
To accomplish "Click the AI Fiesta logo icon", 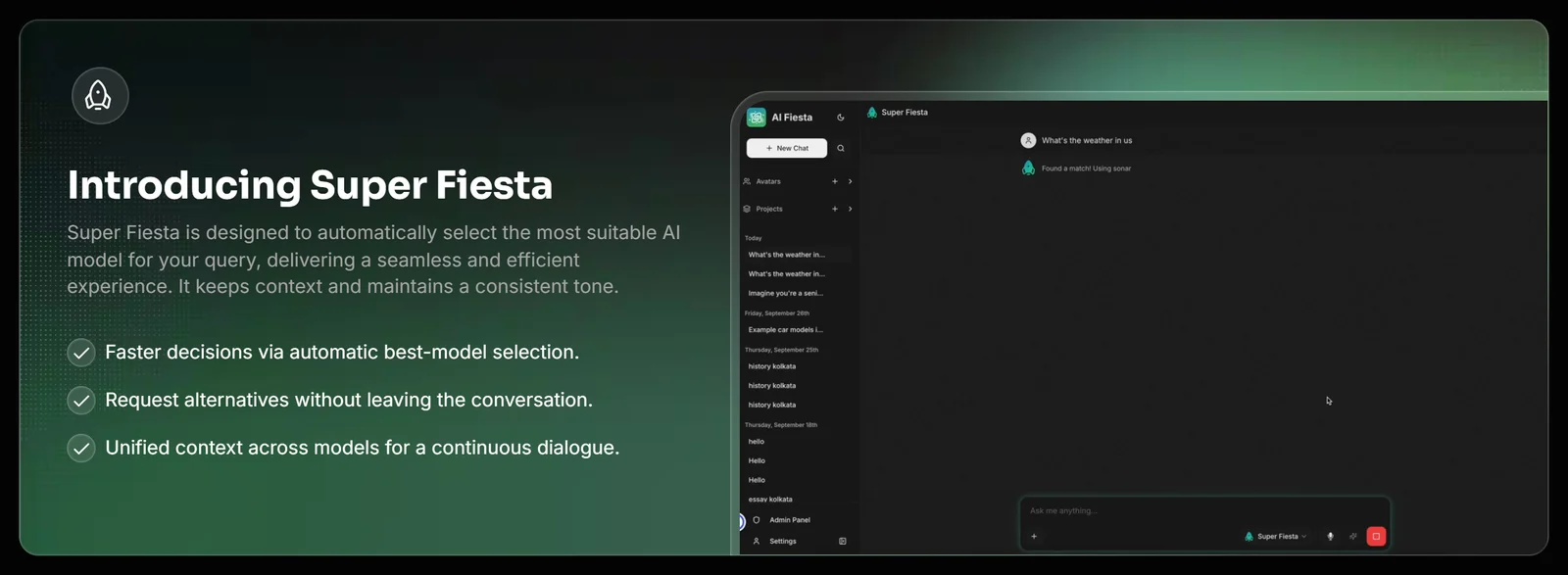I will point(757,118).
